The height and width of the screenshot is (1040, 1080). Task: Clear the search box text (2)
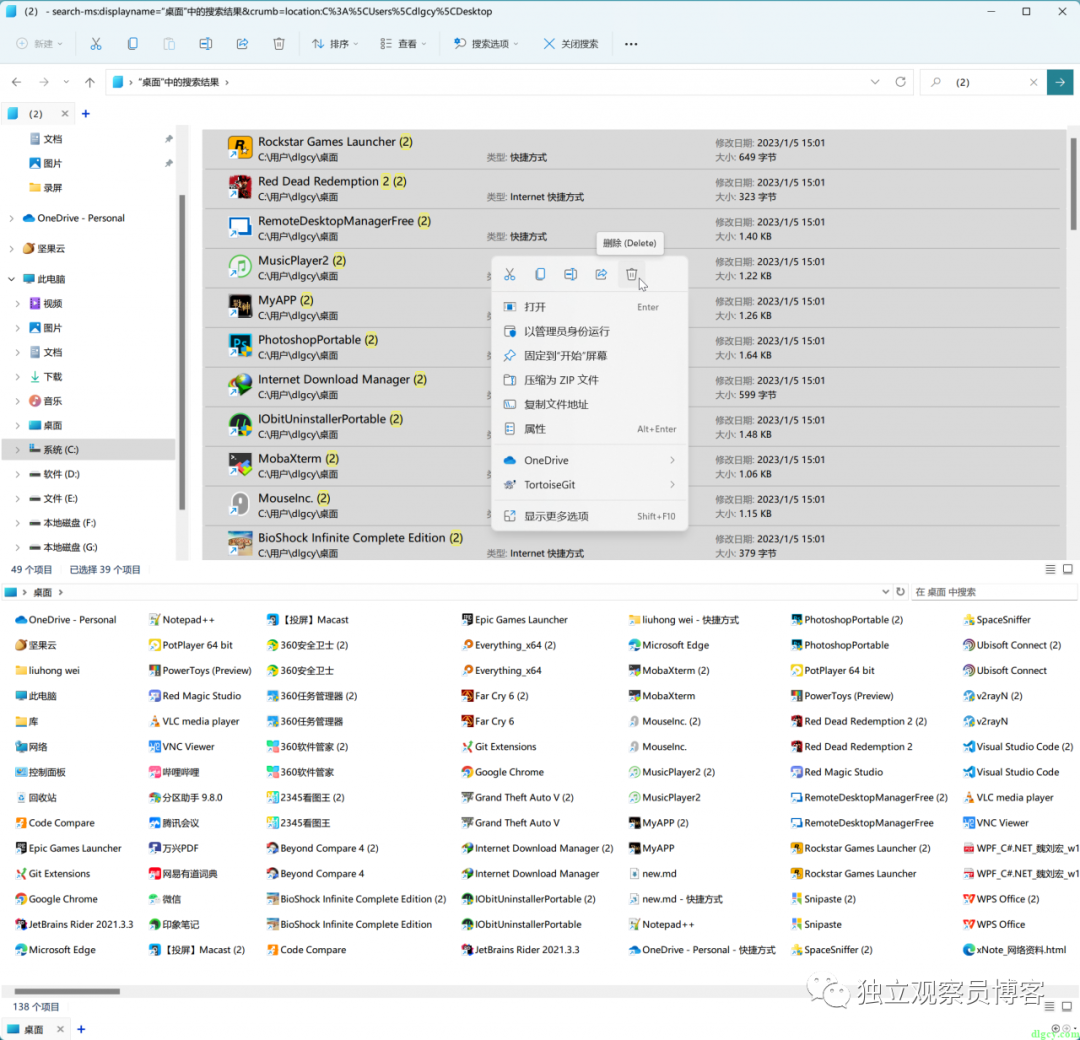point(1033,82)
